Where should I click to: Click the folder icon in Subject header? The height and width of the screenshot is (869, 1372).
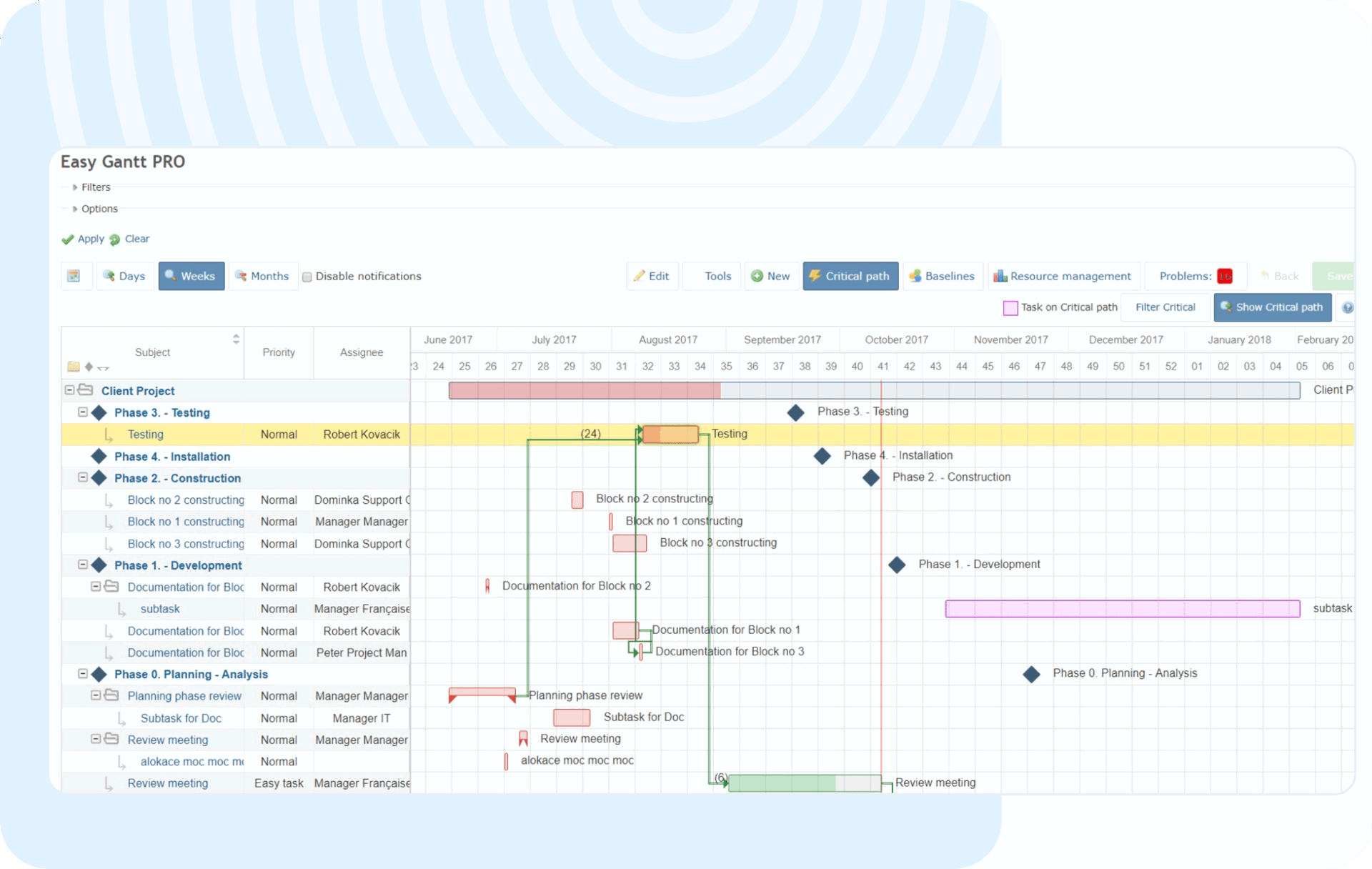(73, 367)
